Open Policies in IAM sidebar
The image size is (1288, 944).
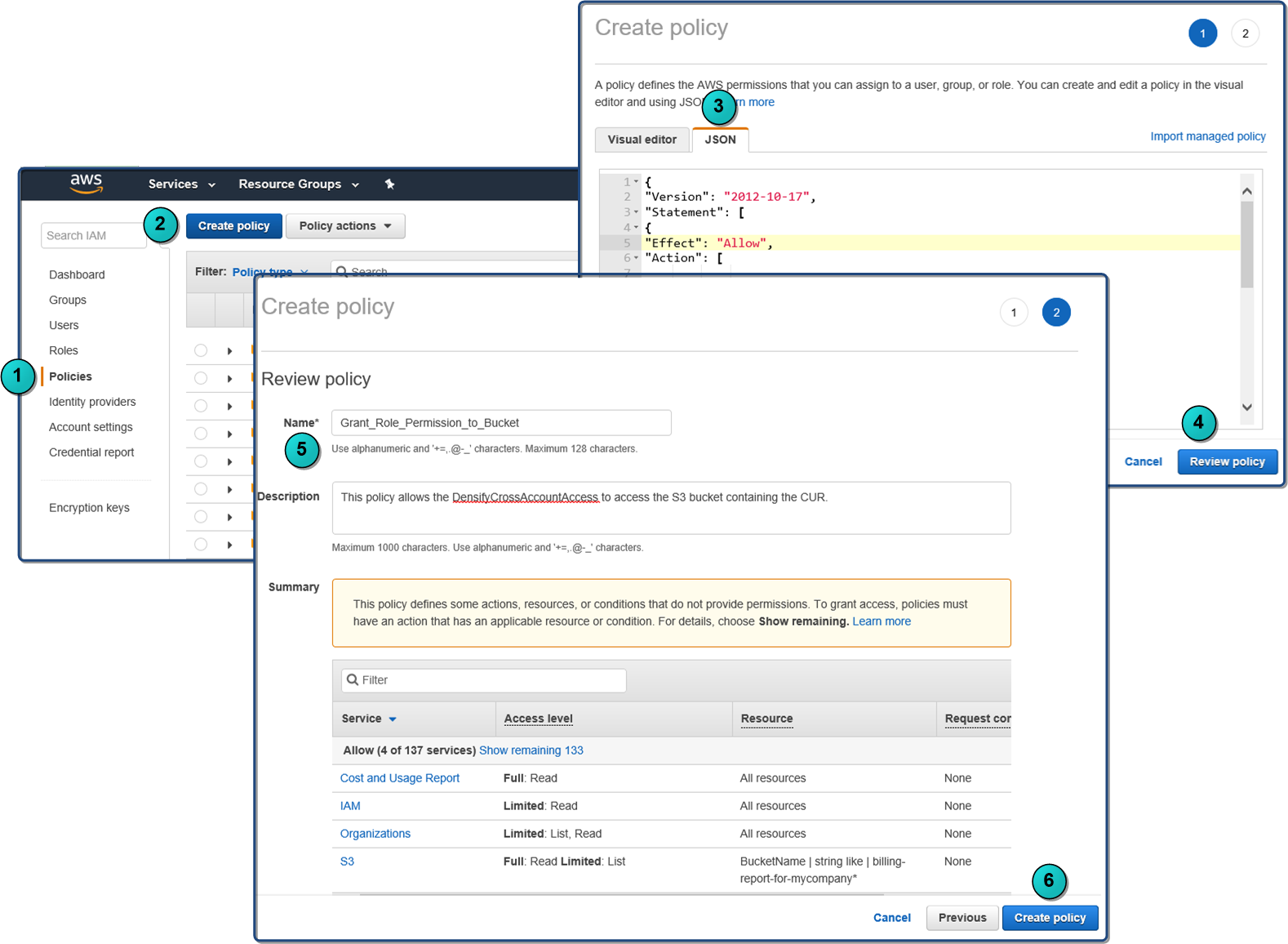[x=70, y=376]
